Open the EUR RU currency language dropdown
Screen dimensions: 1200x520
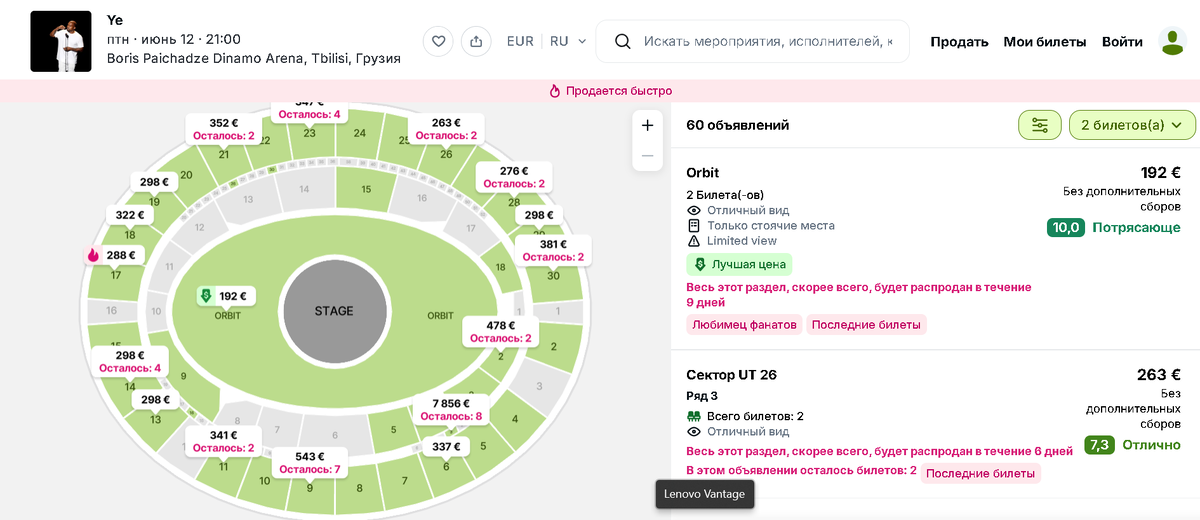[546, 41]
